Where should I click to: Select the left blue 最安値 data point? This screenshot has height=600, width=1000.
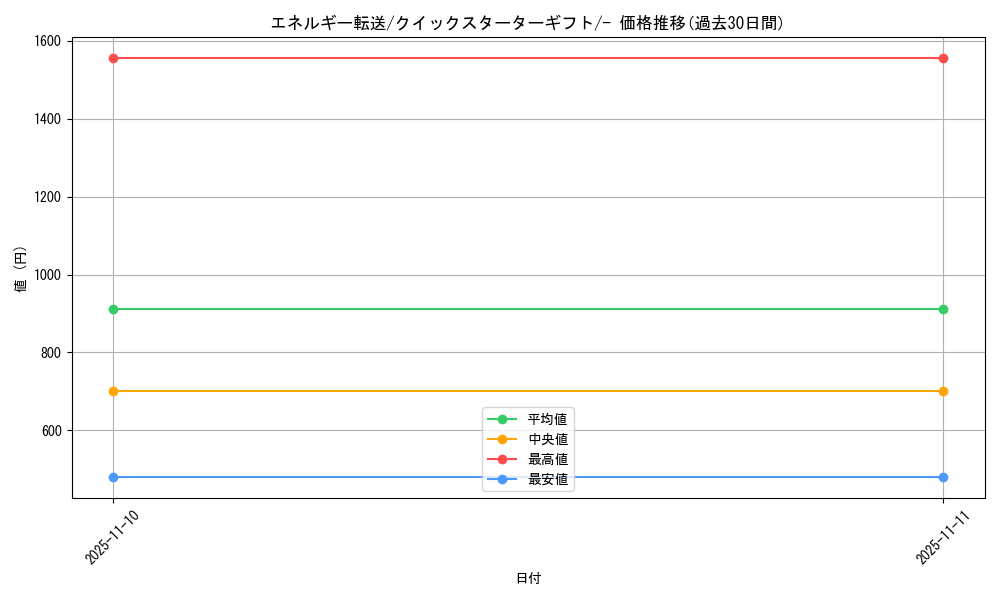pyautogui.click(x=113, y=477)
